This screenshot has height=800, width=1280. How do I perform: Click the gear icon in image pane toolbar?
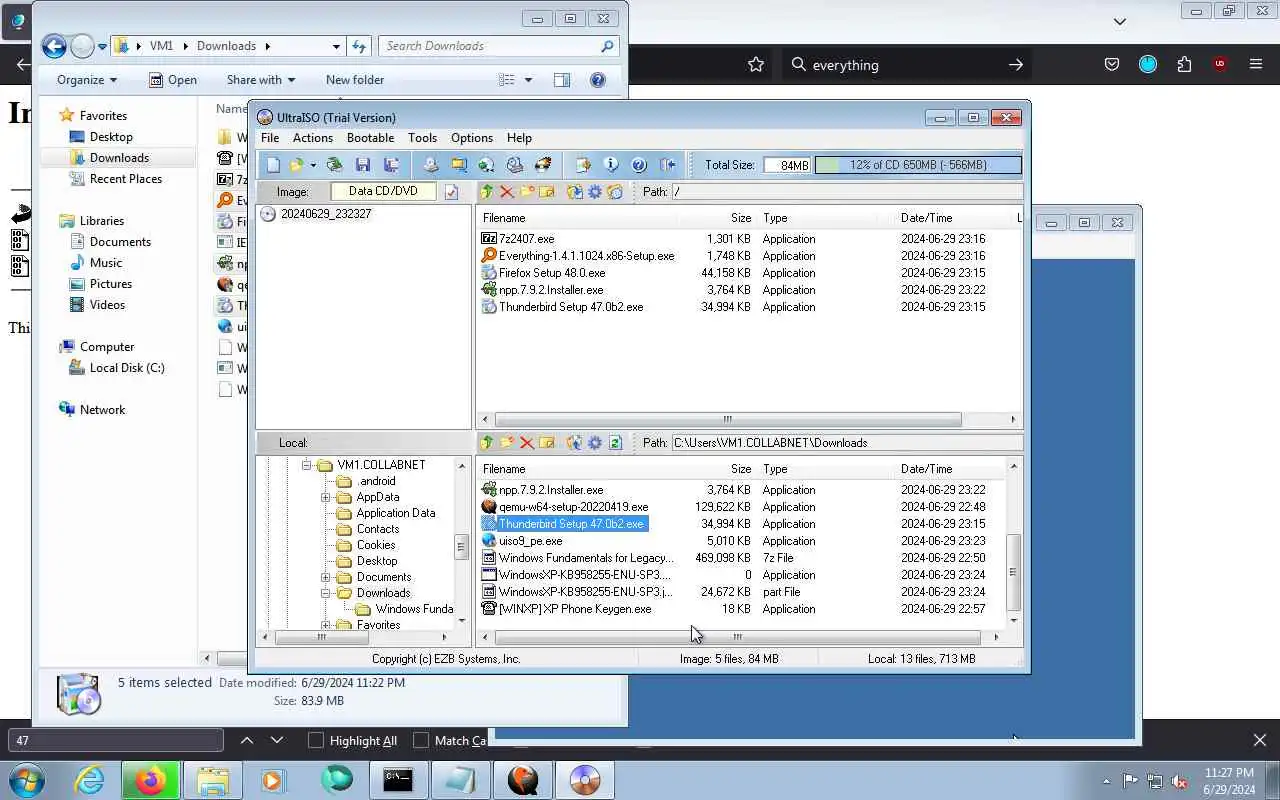(595, 191)
